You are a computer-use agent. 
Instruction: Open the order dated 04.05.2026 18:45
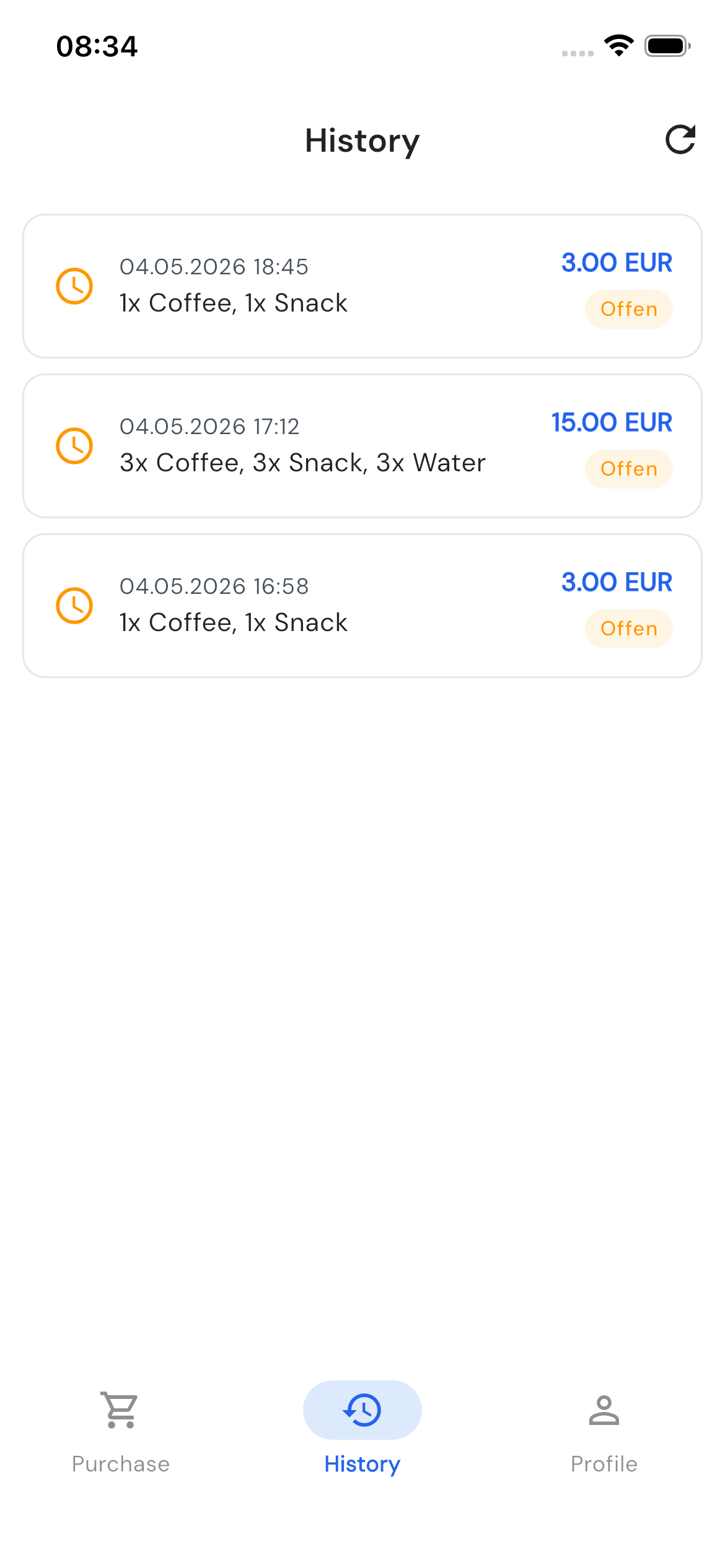tap(362, 286)
